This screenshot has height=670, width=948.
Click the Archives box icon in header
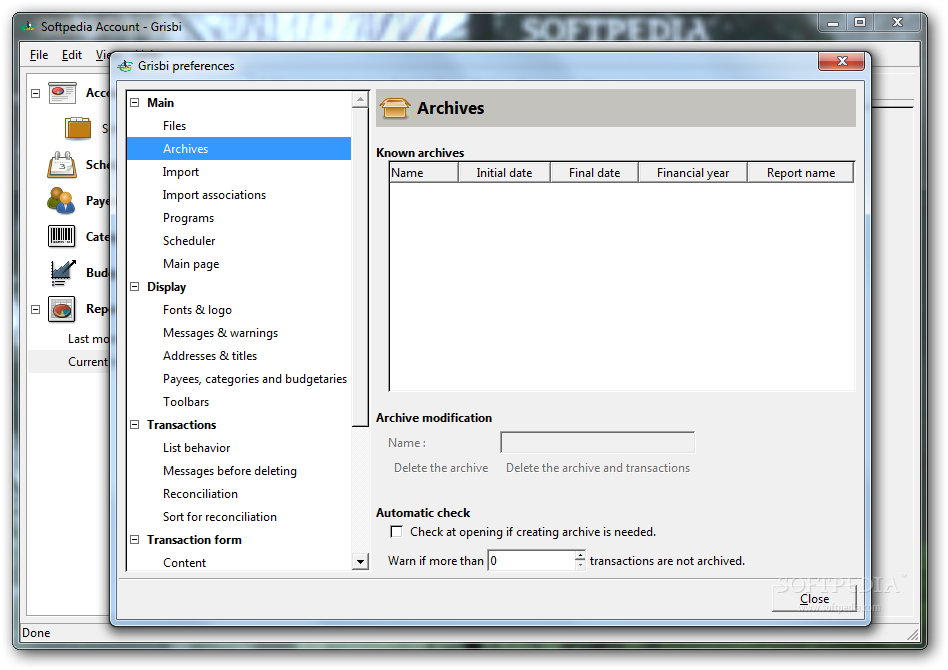[x=395, y=108]
